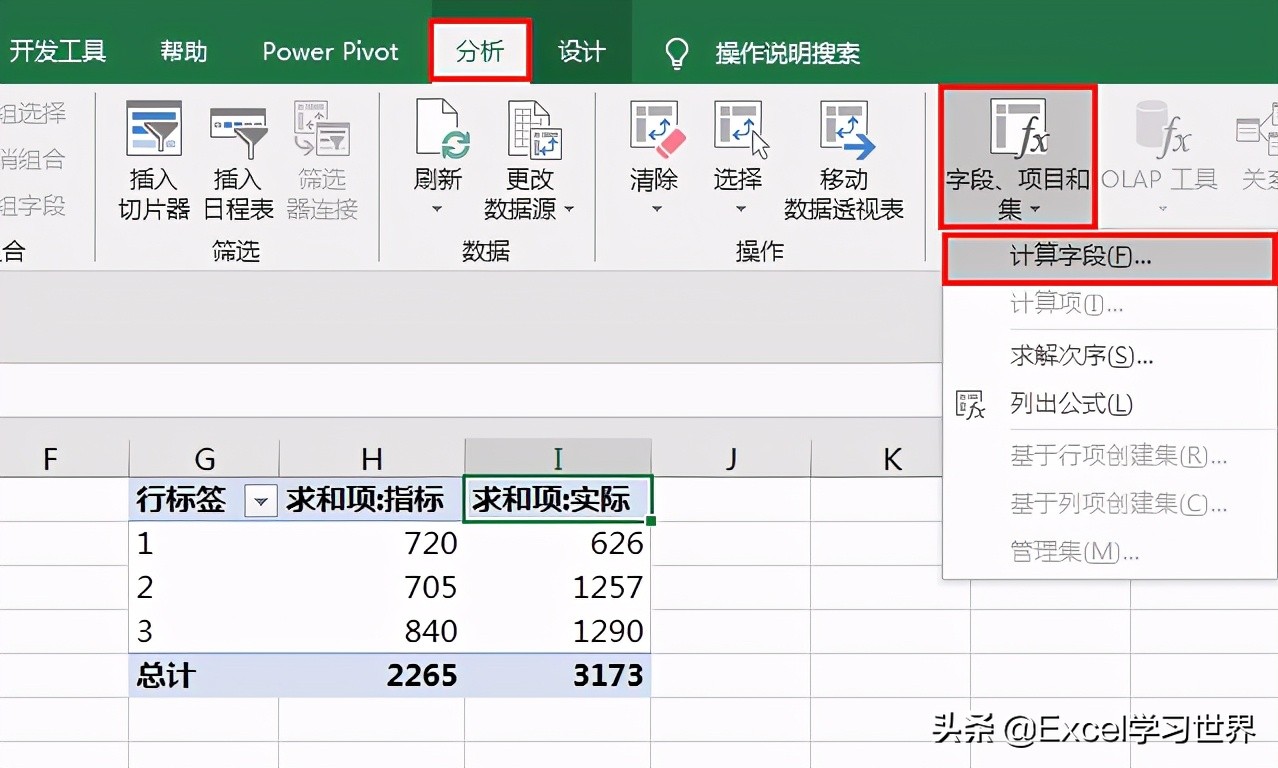The height and width of the screenshot is (768, 1278).
Task: Open the 开发工具 (Developer) tab
Action: pos(58,51)
